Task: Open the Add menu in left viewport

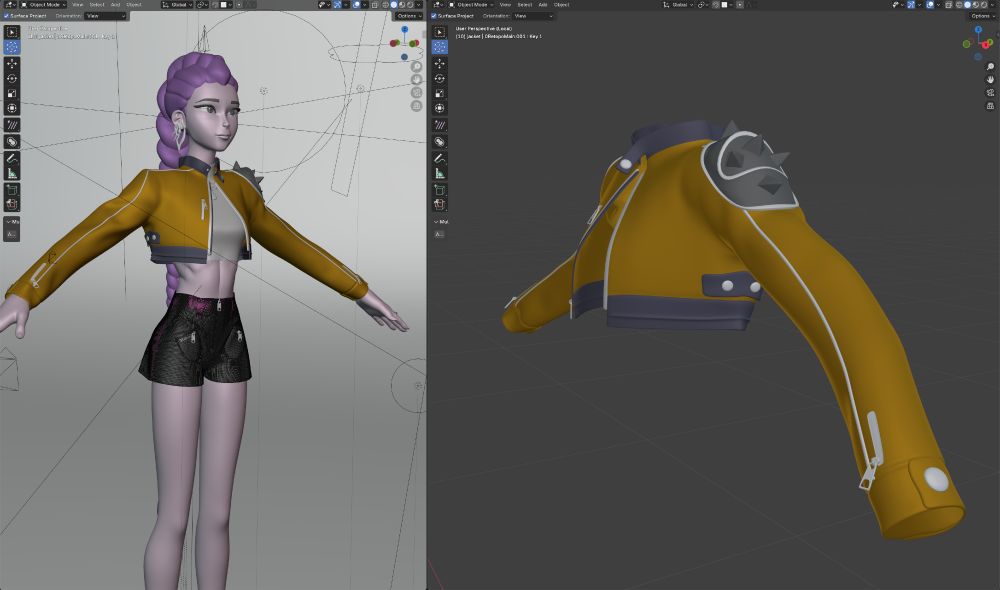Action: point(115,5)
